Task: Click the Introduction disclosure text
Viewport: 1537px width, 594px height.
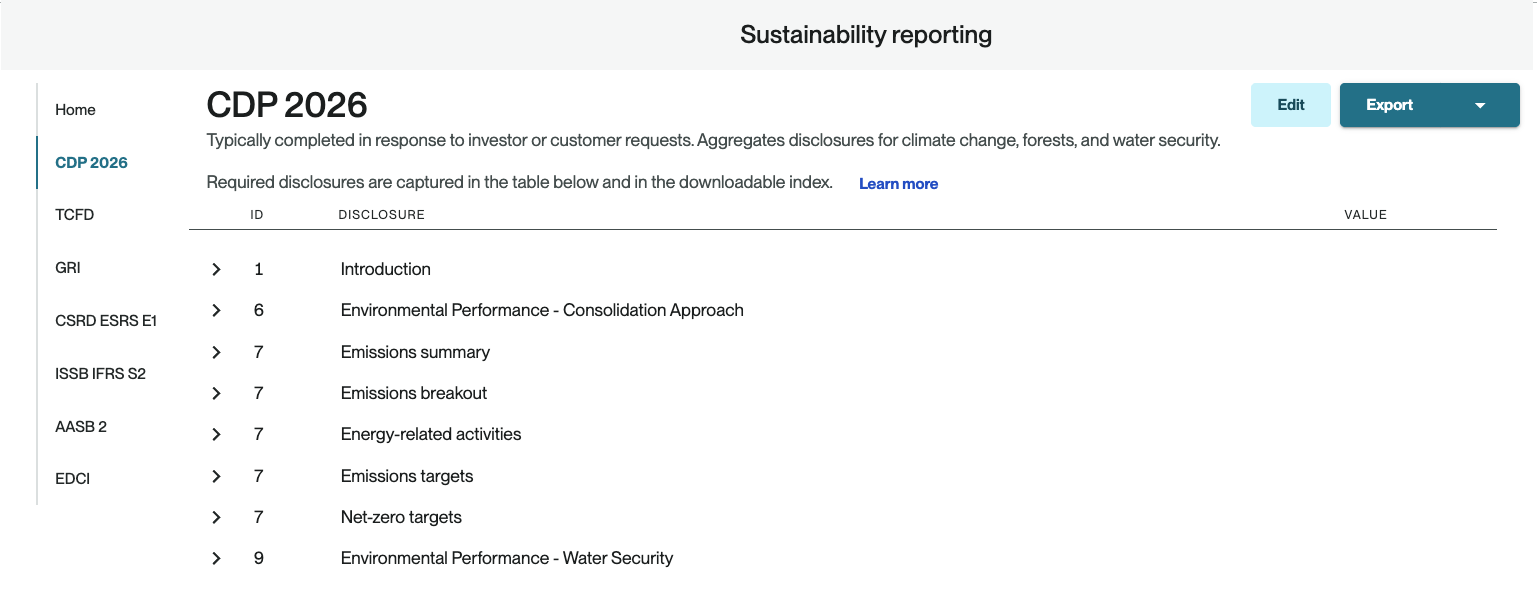Action: pyautogui.click(x=385, y=269)
